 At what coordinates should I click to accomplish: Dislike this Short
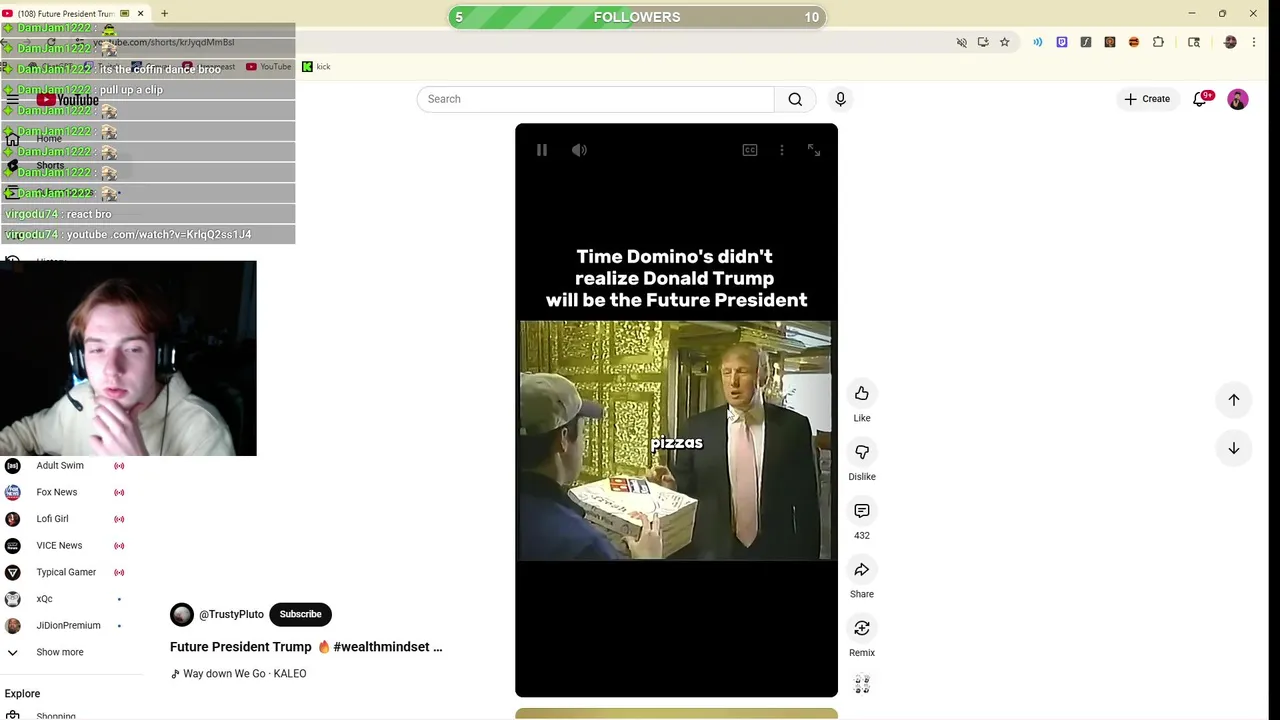[x=862, y=452]
